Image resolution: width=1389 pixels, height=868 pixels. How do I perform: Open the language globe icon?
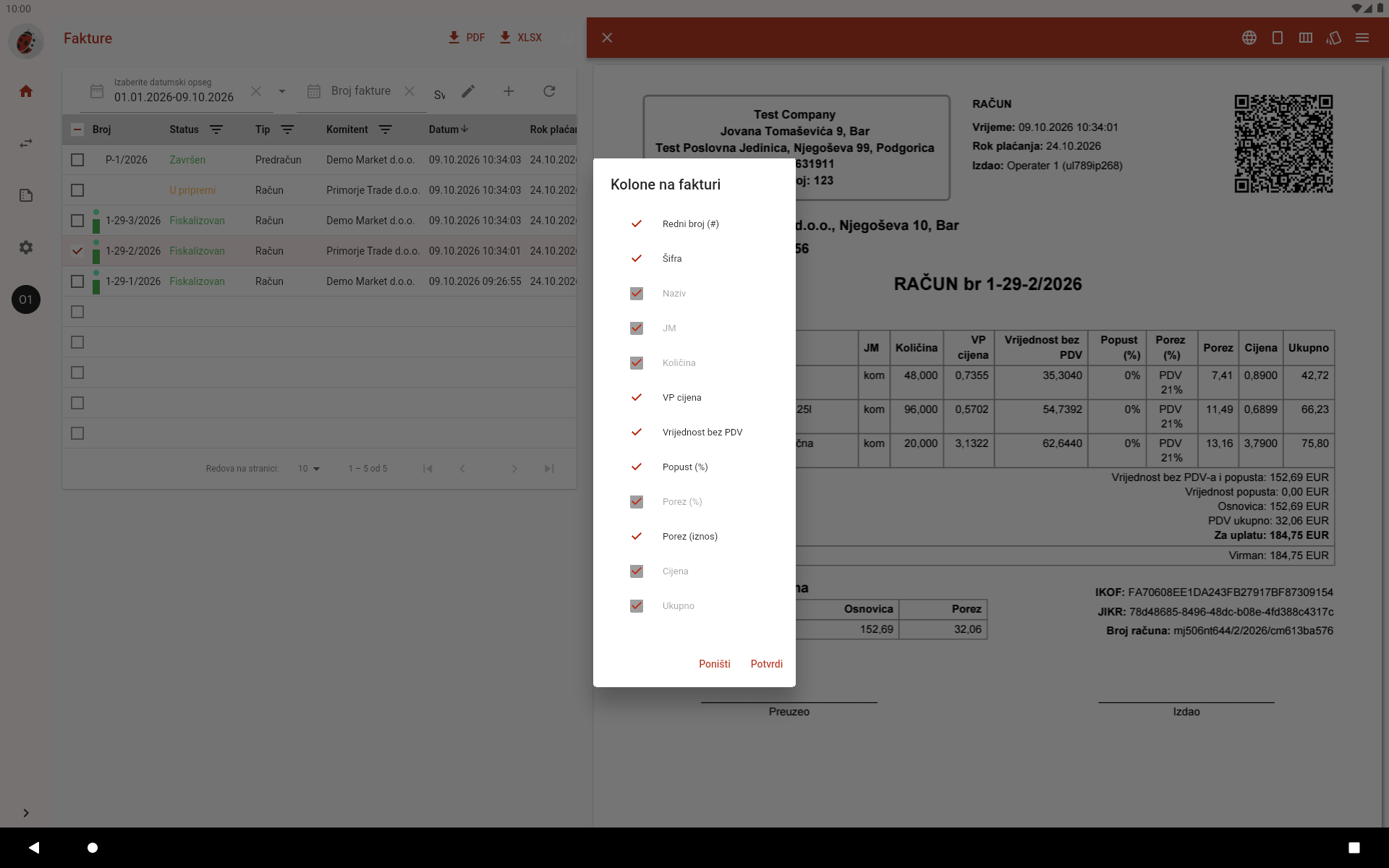[1249, 38]
